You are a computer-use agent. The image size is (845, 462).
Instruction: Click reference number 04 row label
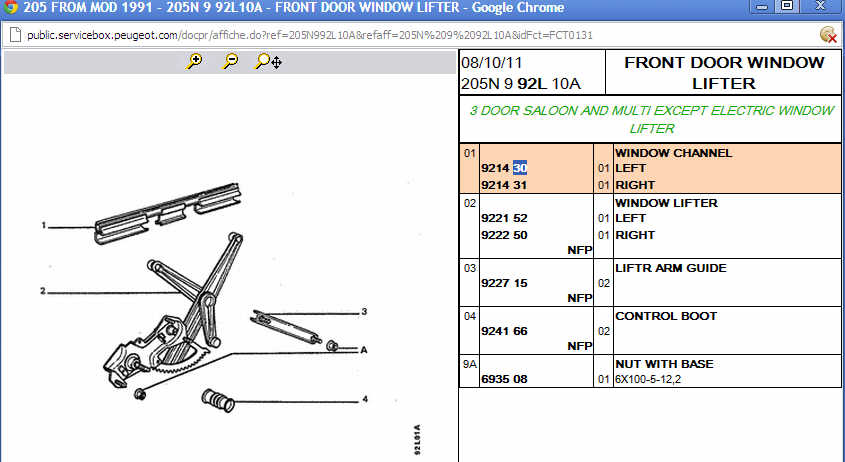coord(469,316)
